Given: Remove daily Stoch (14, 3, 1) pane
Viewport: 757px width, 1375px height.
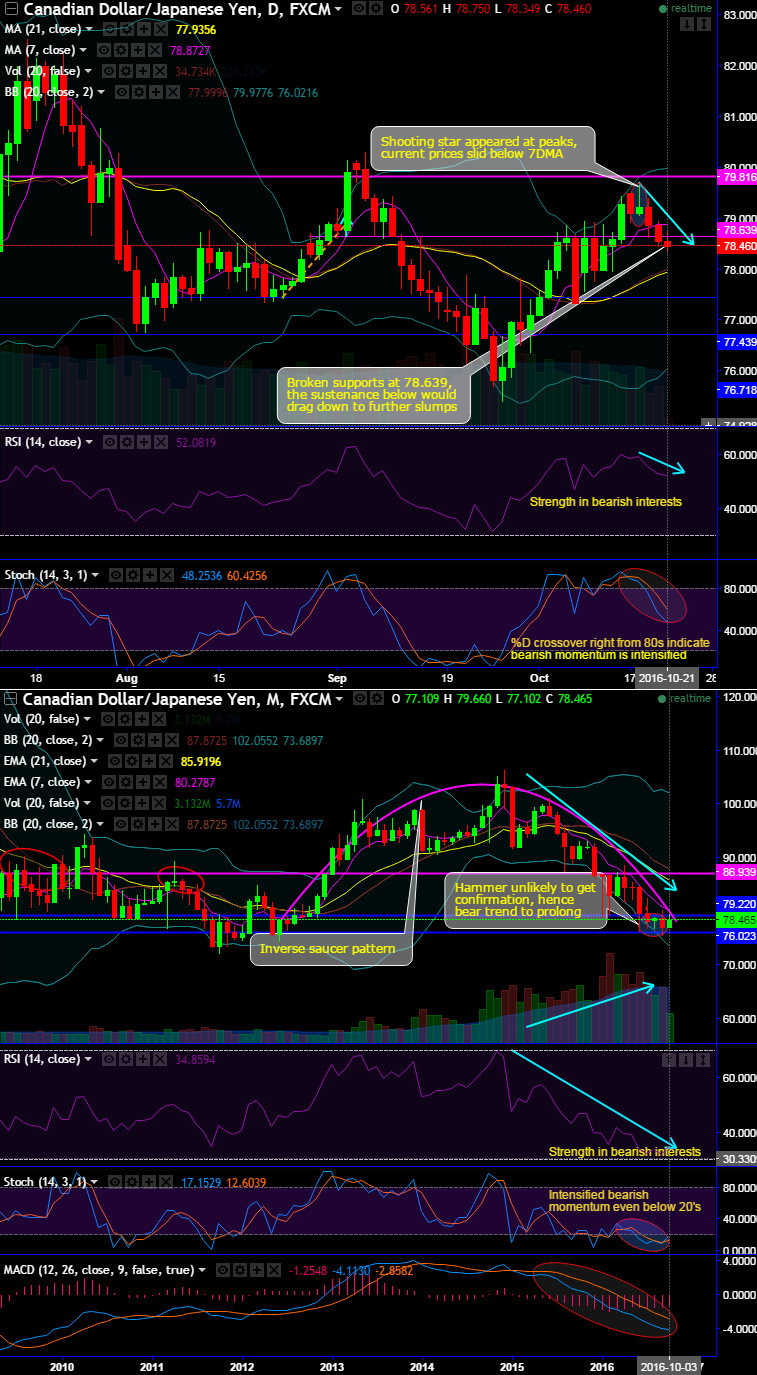Looking at the screenshot, I should tap(167, 575).
